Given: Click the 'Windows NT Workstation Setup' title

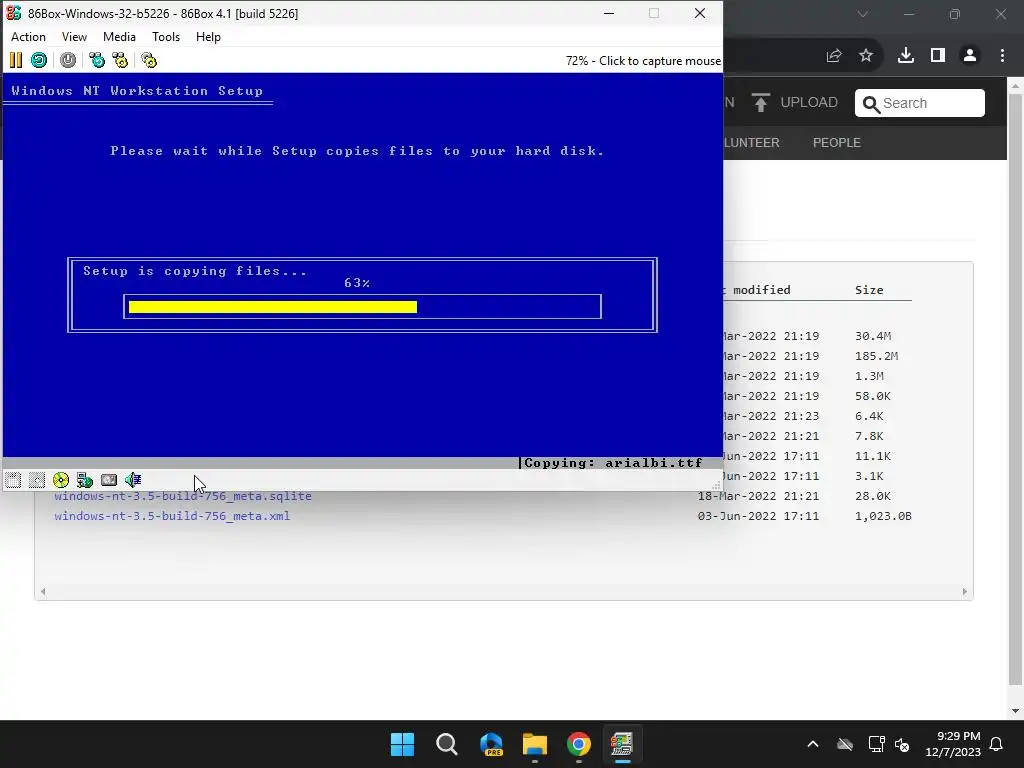Looking at the screenshot, I should click(x=137, y=91).
